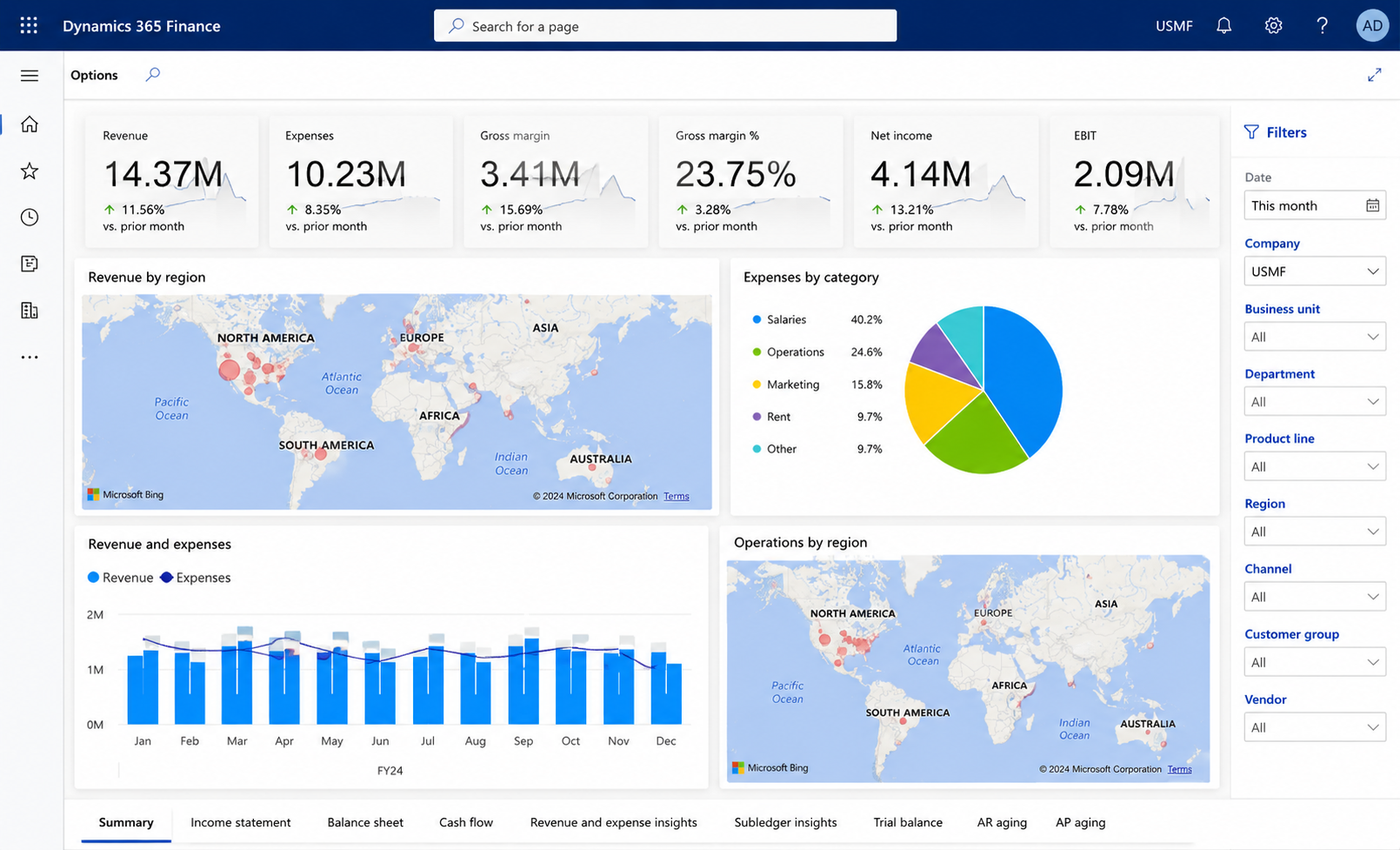Viewport: 1400px width, 850px height.
Task: Expand the Business unit dropdown
Action: 1315,337
